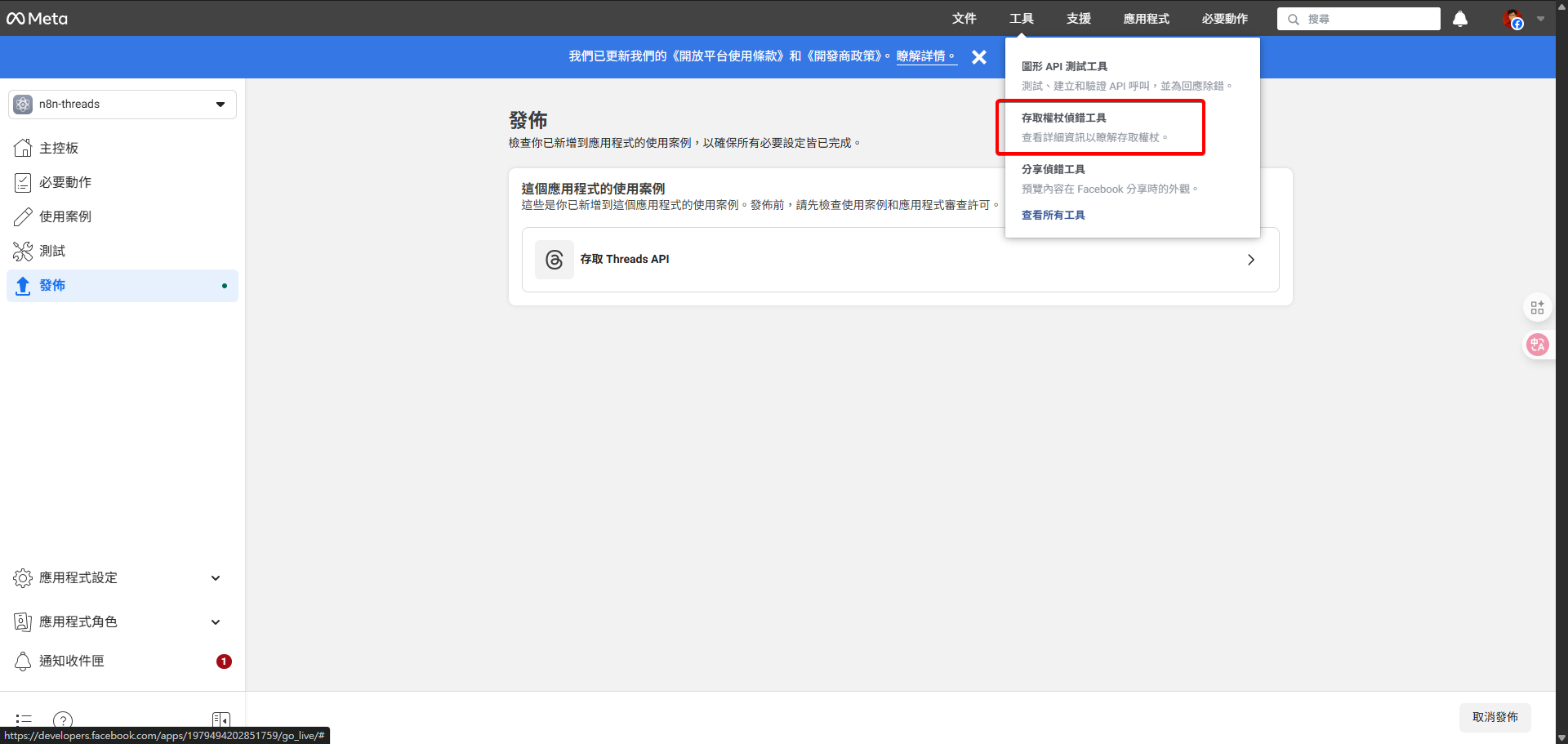Image resolution: width=1568 pixels, height=744 pixels.
Task: Dismiss the blue policy update banner
Action: [x=979, y=57]
